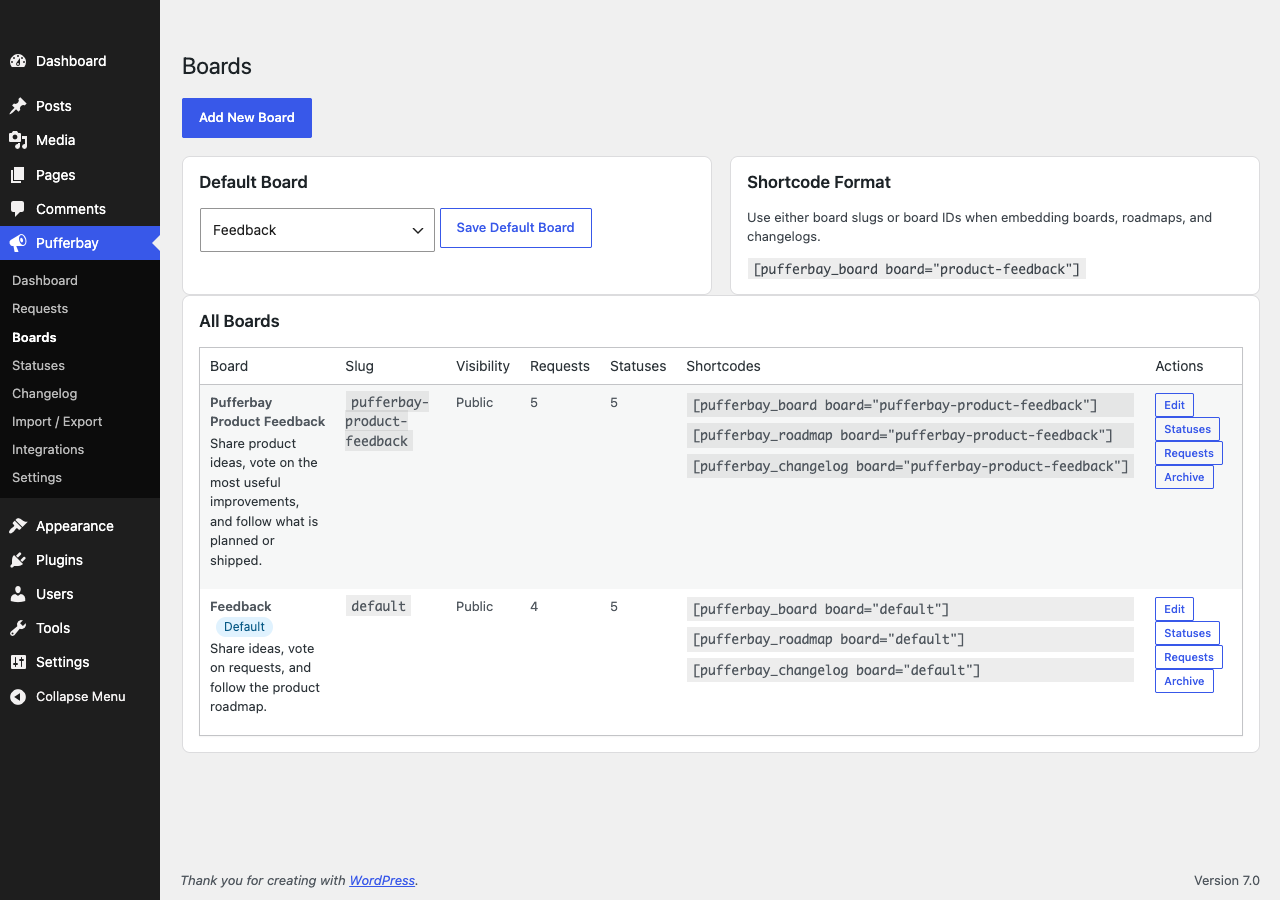The height and width of the screenshot is (900, 1280).
Task: Open the Pages menu
Action: 80,175
